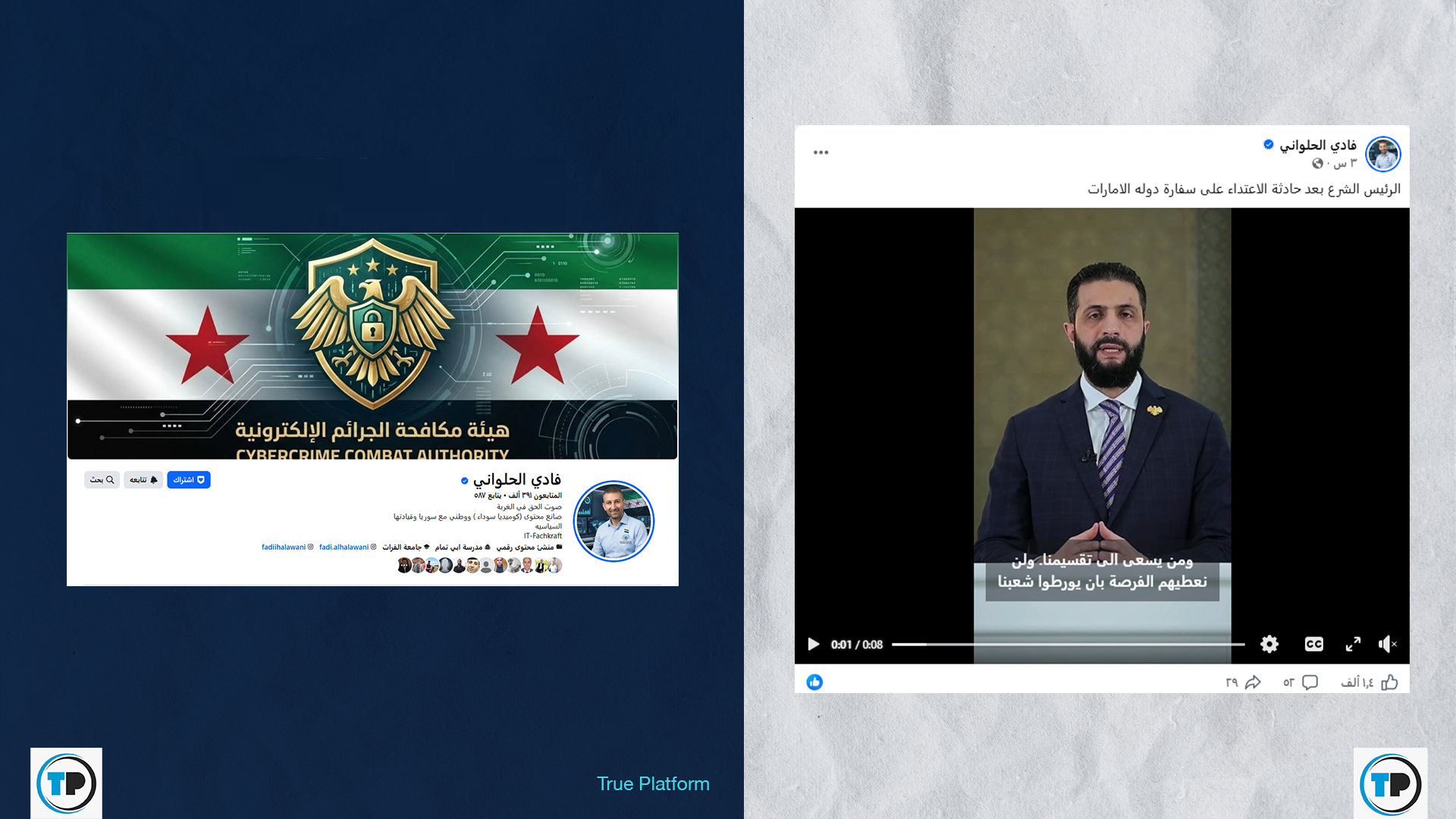Enter fullscreen video mode
The image size is (1456, 819).
(1353, 645)
